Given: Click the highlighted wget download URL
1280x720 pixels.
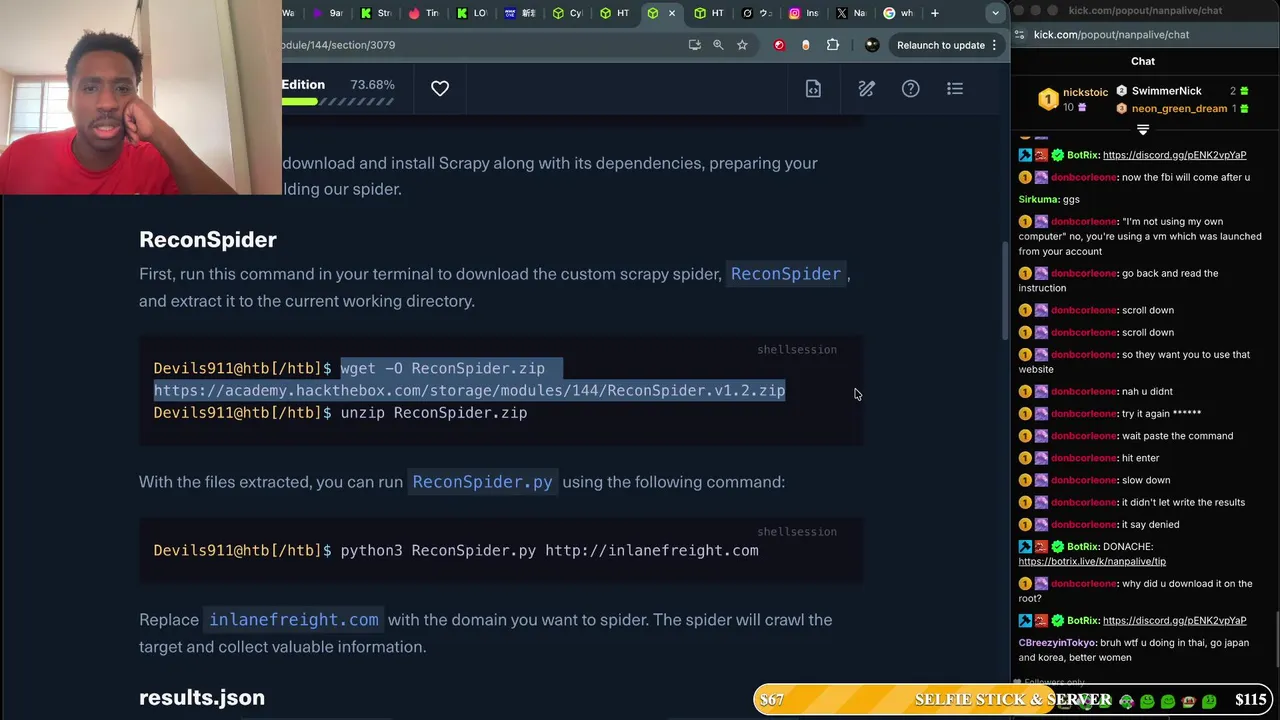Looking at the screenshot, I should click(470, 391).
